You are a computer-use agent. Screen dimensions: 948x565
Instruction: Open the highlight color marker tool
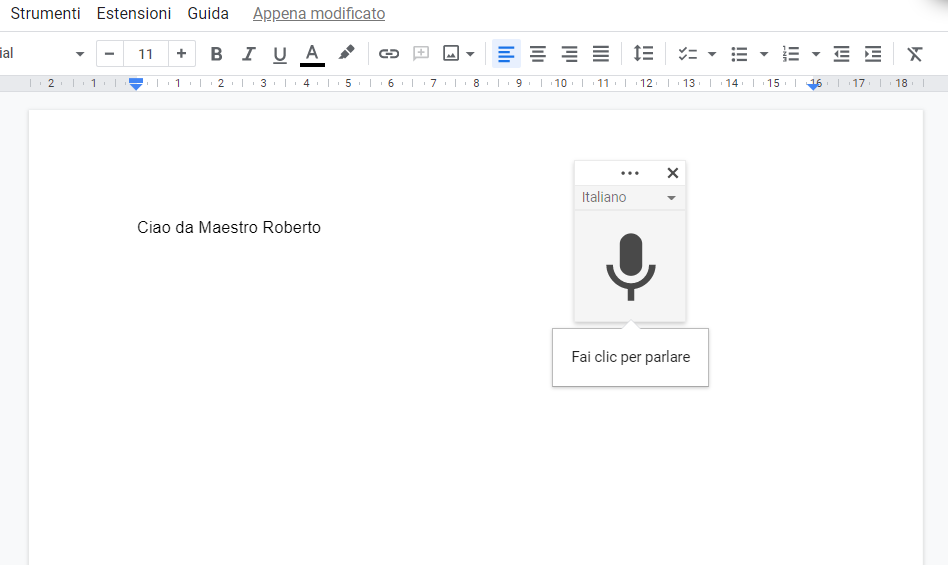coord(346,53)
